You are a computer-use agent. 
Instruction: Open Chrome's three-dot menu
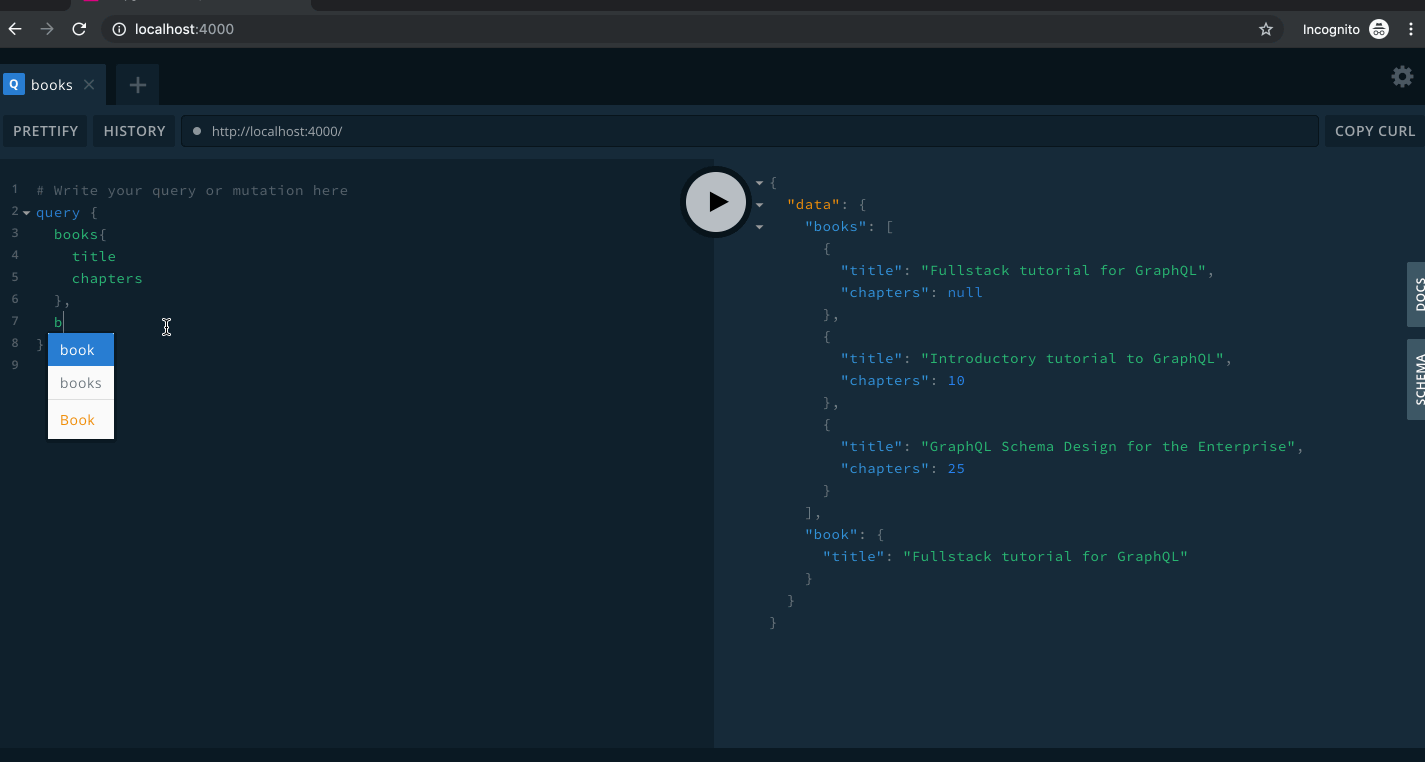coord(1411,29)
